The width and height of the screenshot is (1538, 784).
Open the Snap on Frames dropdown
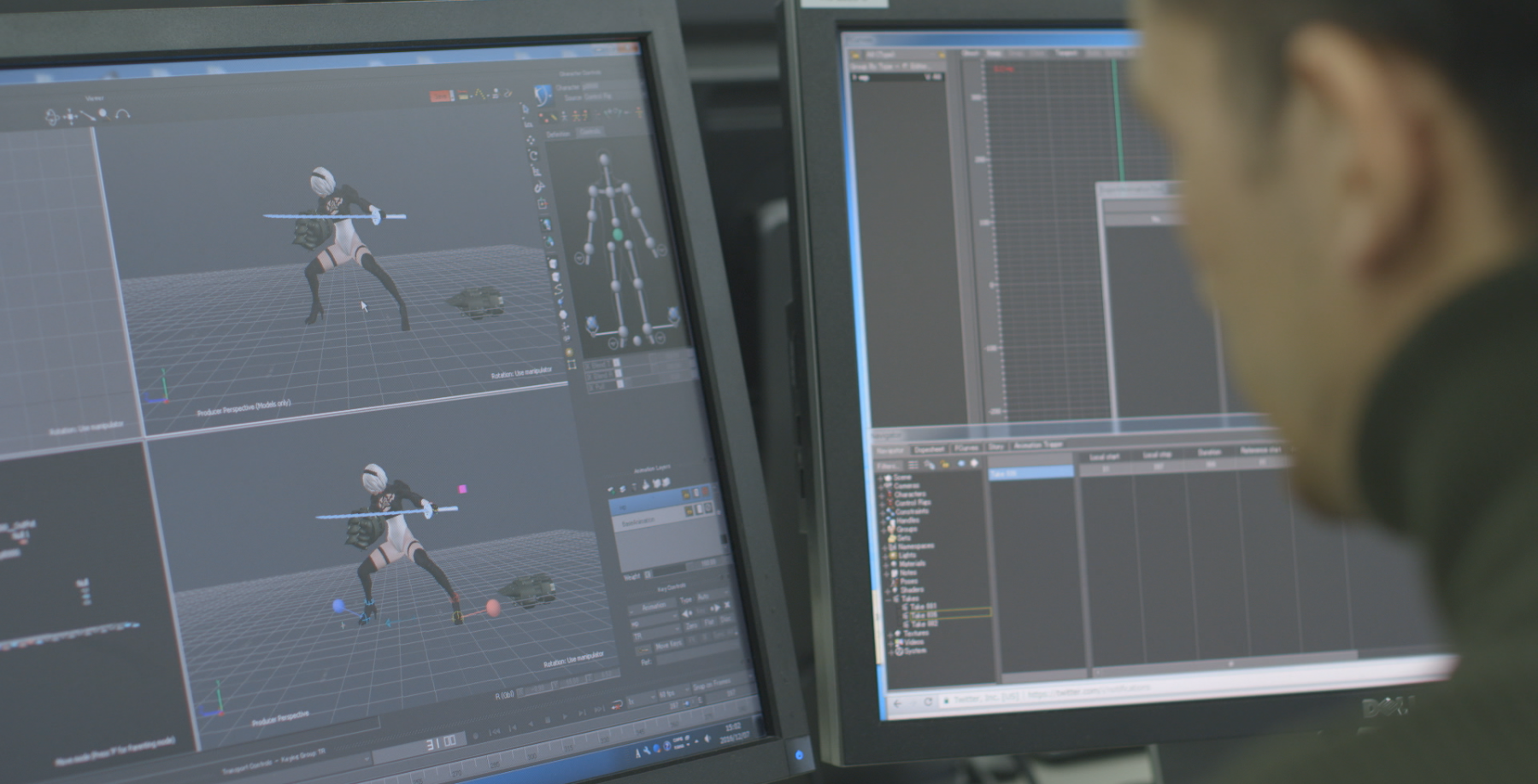pyautogui.click(x=723, y=684)
